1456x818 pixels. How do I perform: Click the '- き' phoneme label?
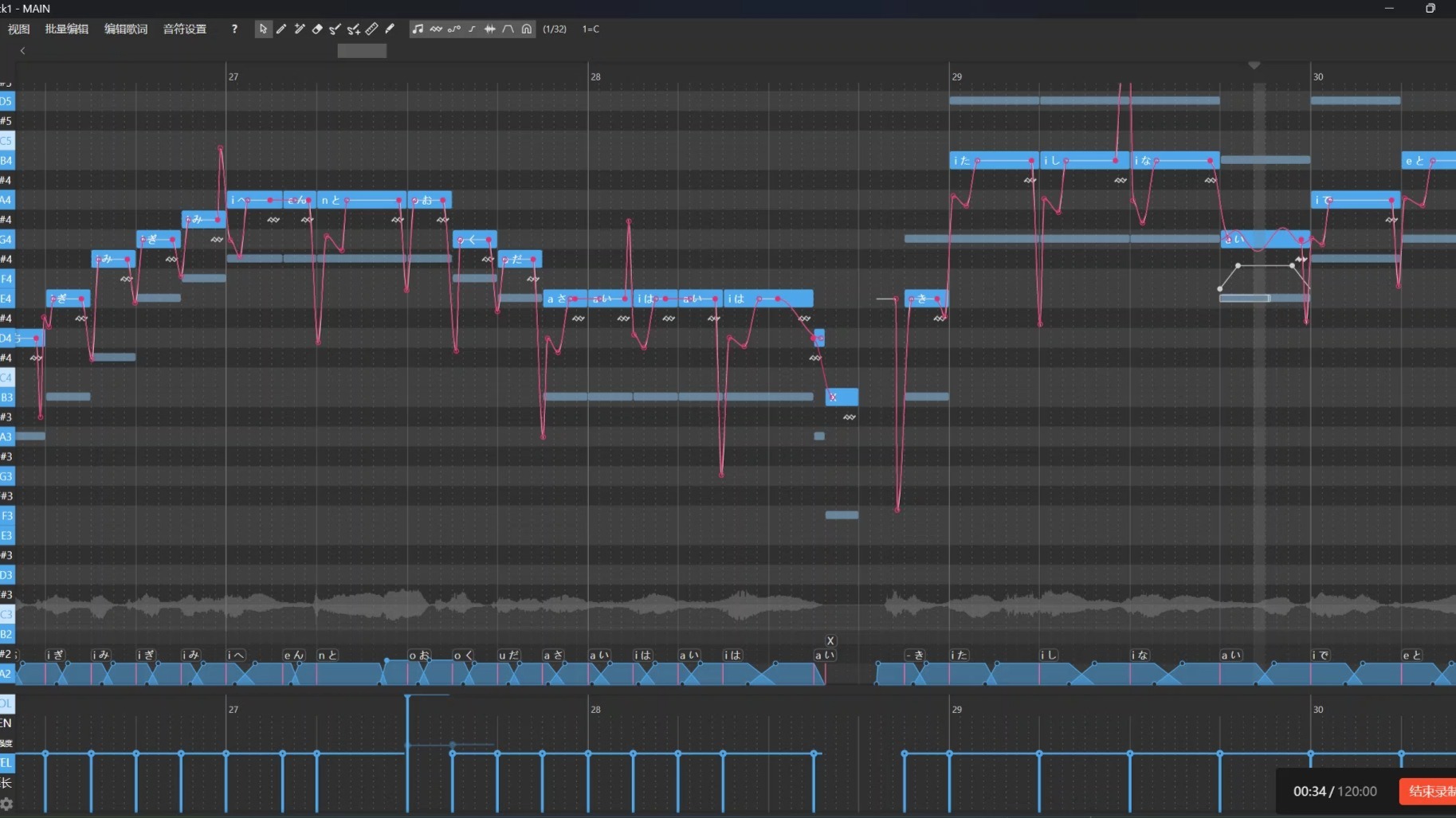point(915,655)
